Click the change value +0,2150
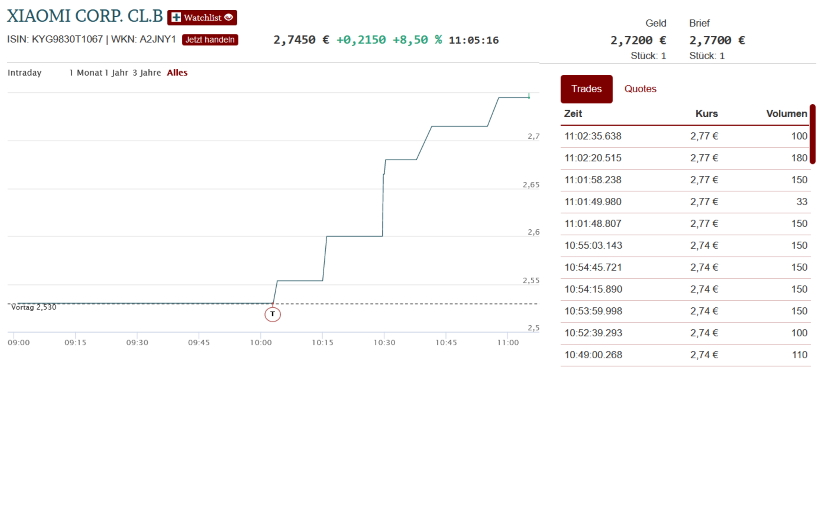The height and width of the screenshot is (532, 821). (361, 40)
